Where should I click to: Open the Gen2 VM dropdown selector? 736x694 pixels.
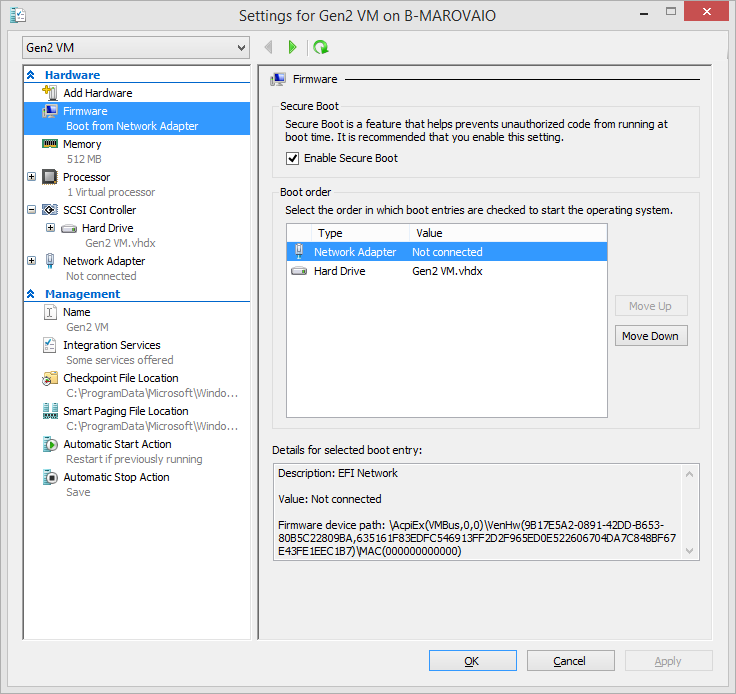[x=136, y=48]
